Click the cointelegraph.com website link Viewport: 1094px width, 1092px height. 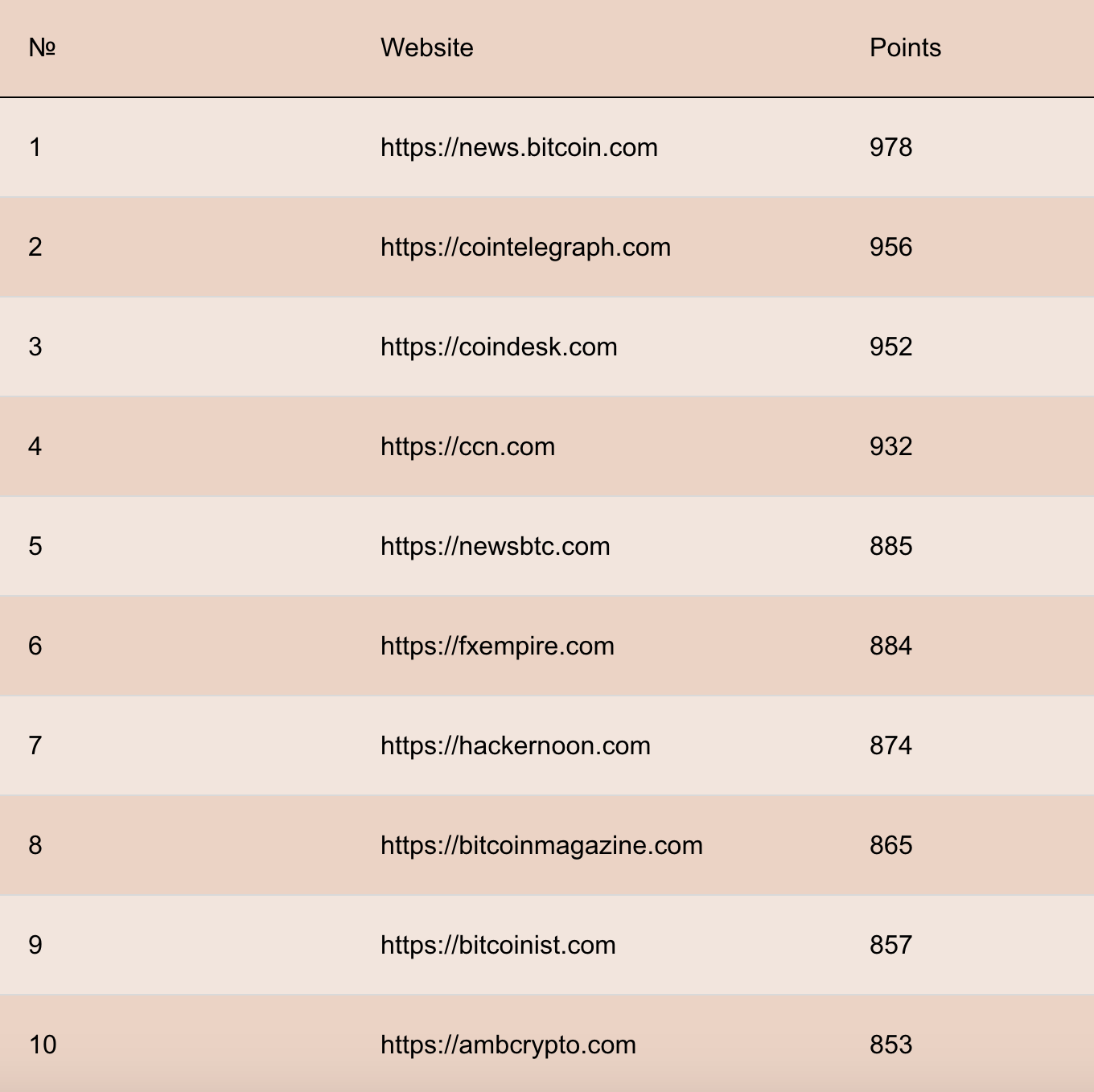(525, 247)
